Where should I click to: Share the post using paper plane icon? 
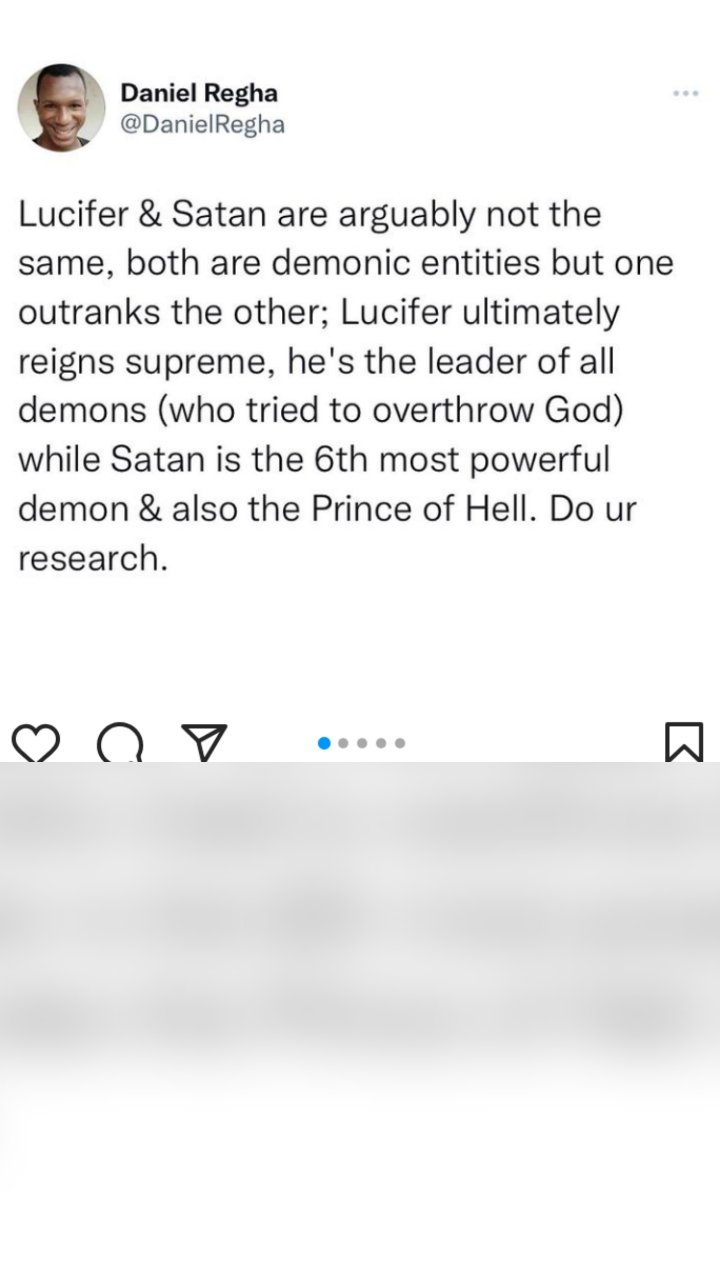pyautogui.click(x=204, y=742)
